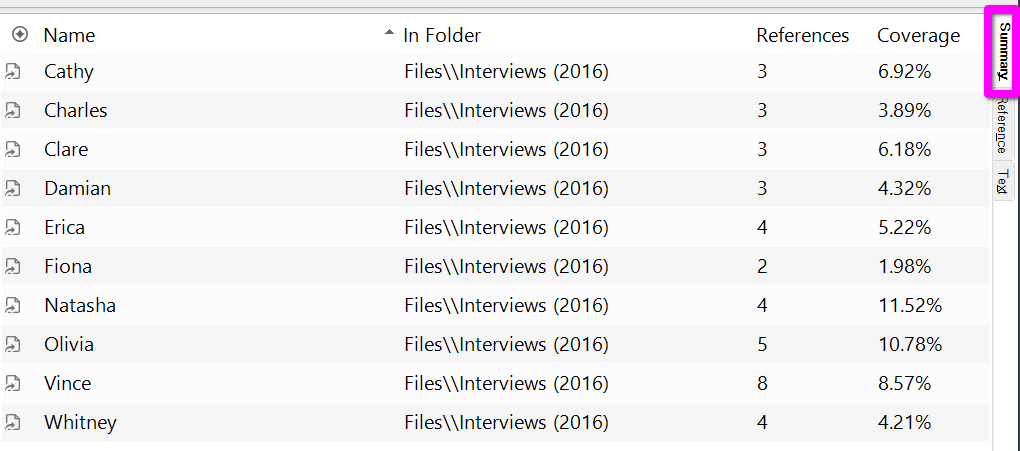This screenshot has height=451, width=1020.
Task: Select the Fiona interview row
Action: click(68, 267)
